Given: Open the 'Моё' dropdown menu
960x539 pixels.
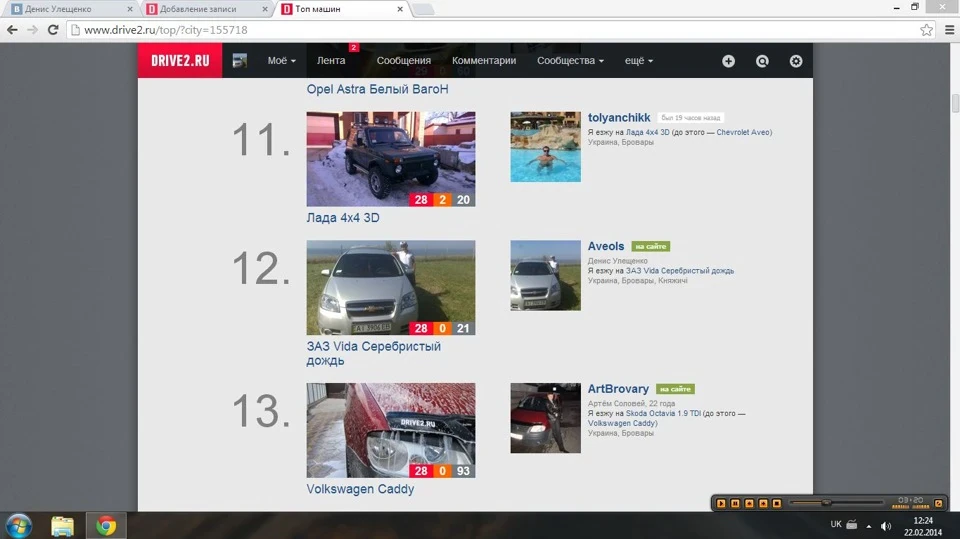Looking at the screenshot, I should point(282,61).
